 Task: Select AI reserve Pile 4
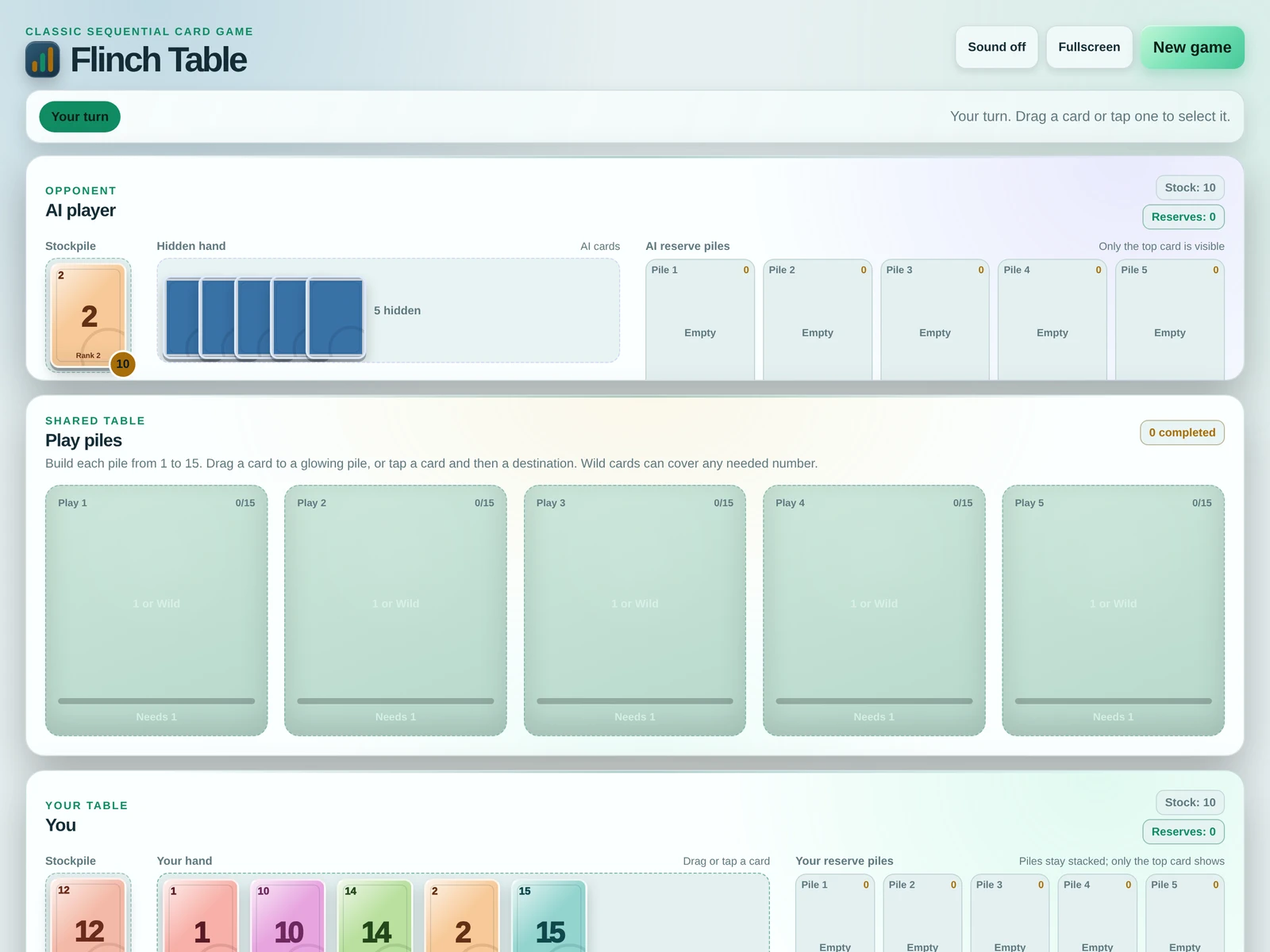click(x=1053, y=320)
